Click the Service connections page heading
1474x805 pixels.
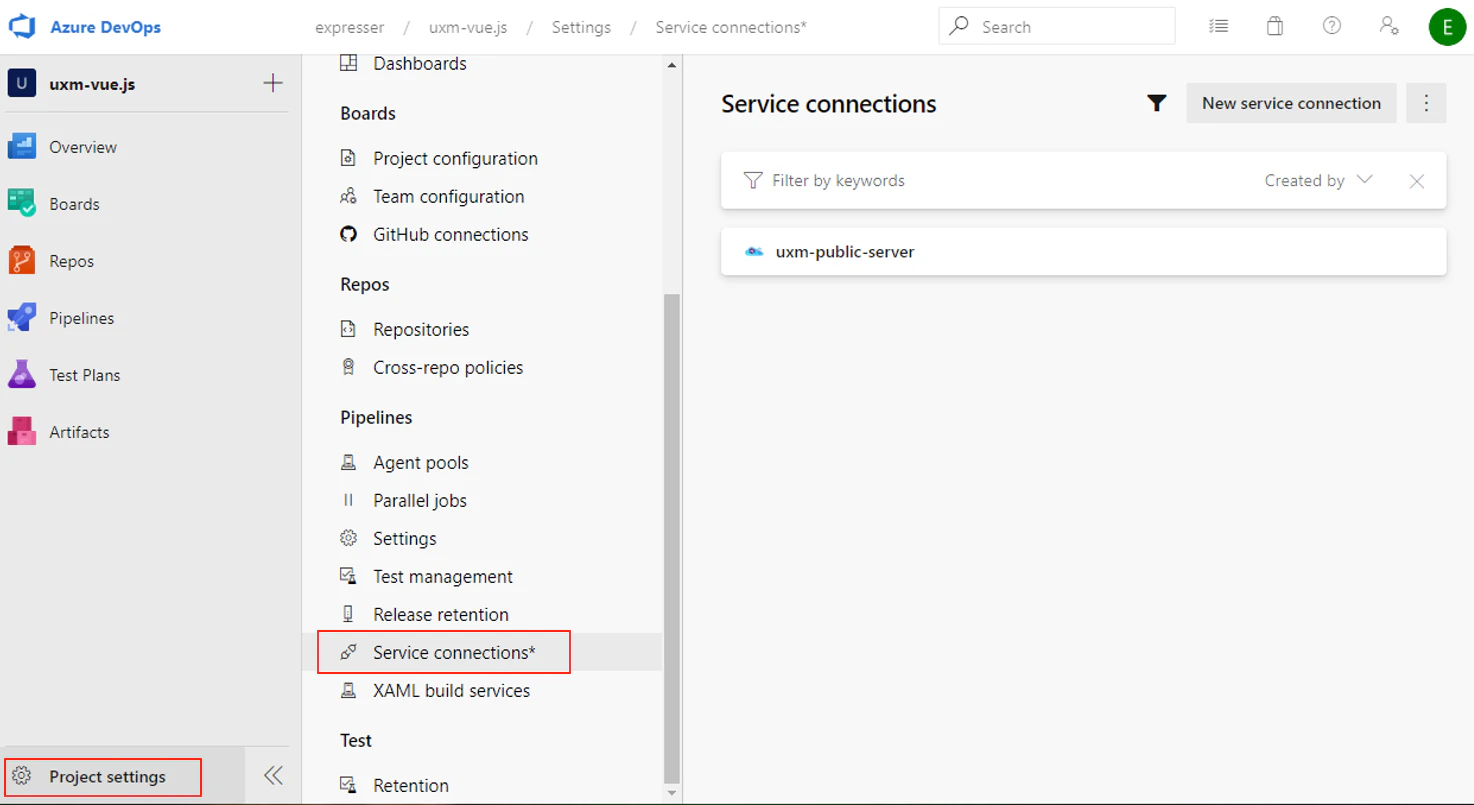829,104
